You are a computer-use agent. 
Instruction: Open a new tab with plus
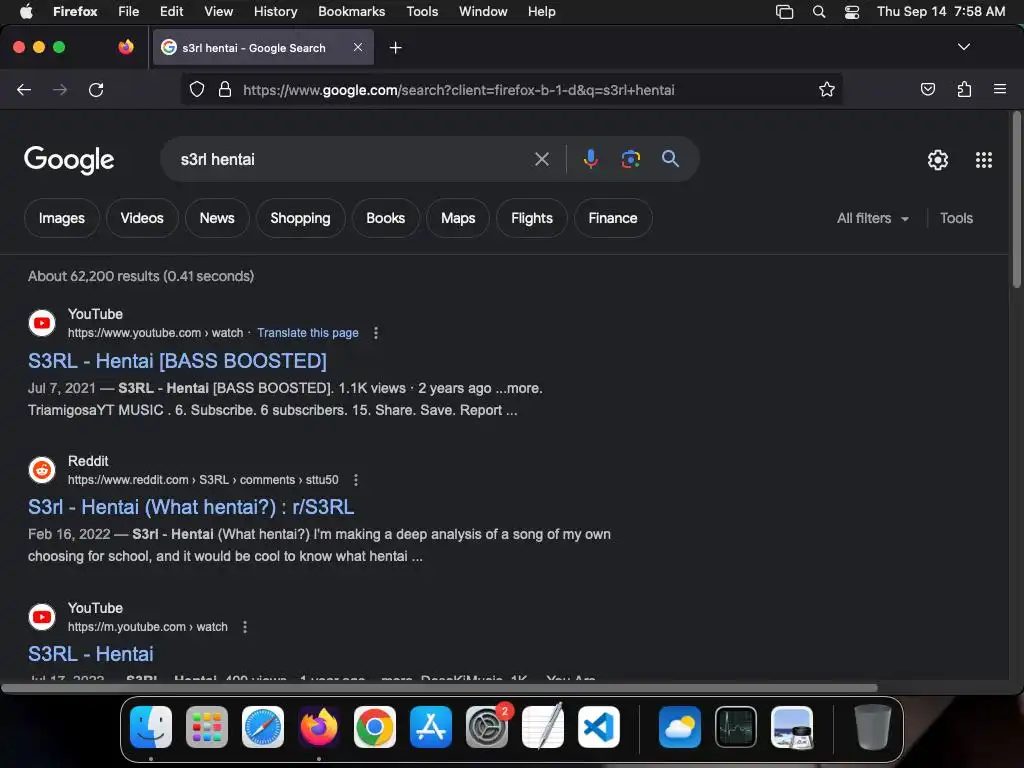tap(395, 48)
